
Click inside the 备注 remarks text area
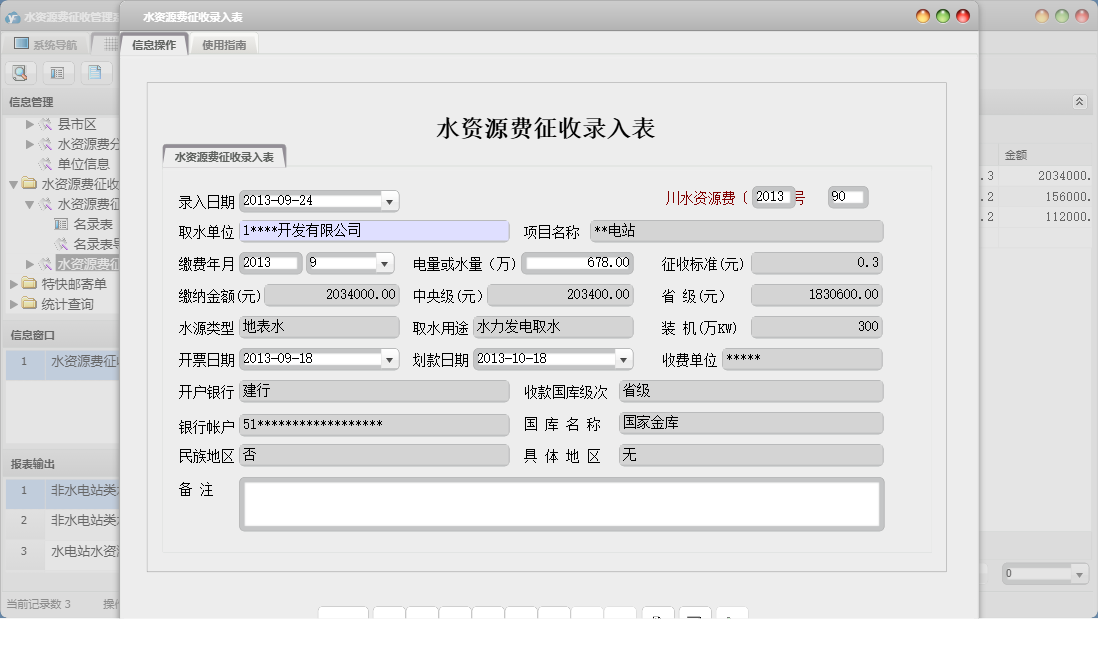(x=560, y=503)
